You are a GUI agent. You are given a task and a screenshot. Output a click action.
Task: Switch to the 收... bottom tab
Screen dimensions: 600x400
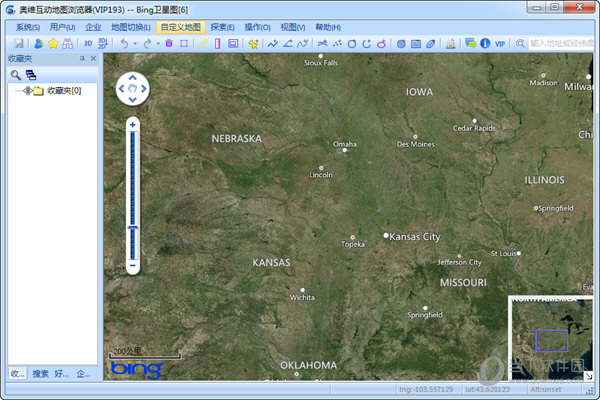click(18, 374)
